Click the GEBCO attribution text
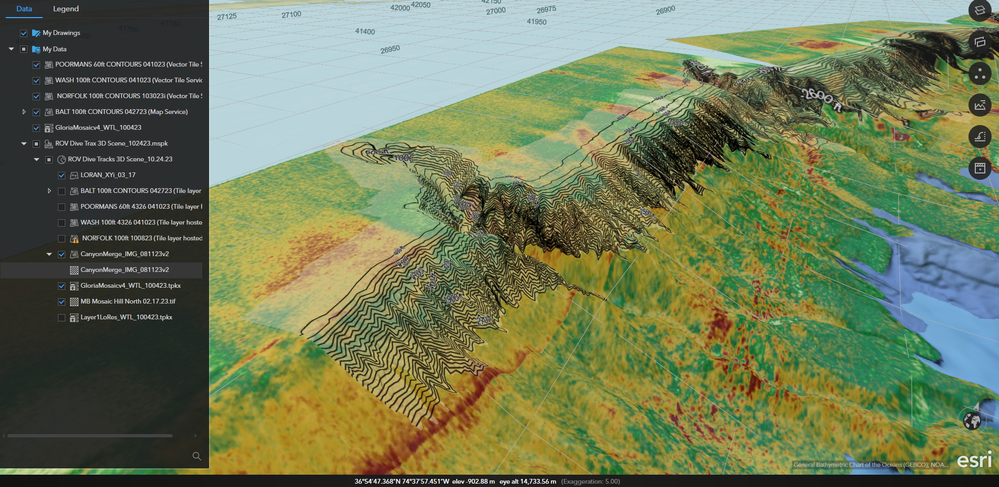This screenshot has width=999, height=487. click(870, 465)
